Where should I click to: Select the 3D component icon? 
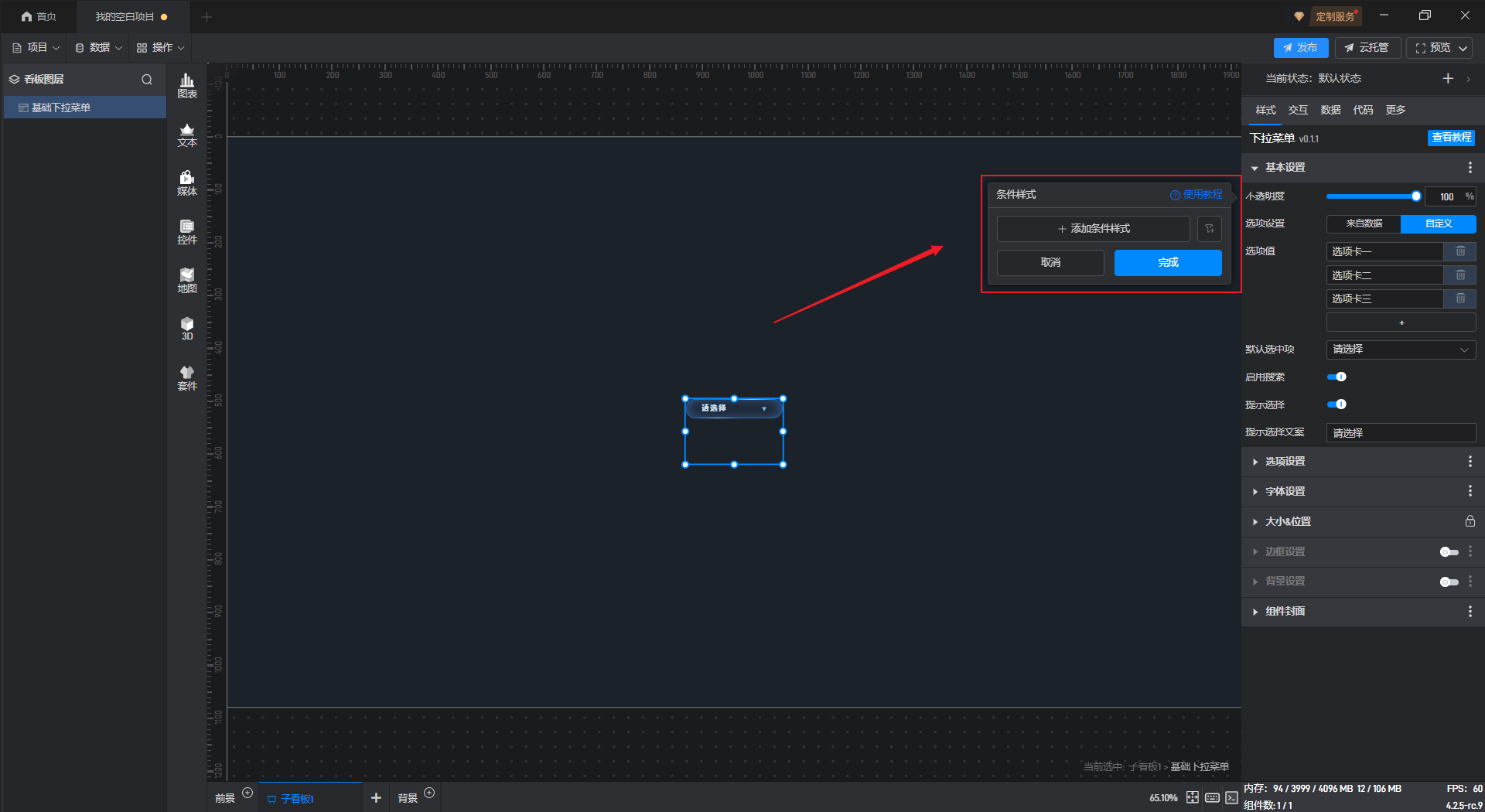click(x=187, y=329)
